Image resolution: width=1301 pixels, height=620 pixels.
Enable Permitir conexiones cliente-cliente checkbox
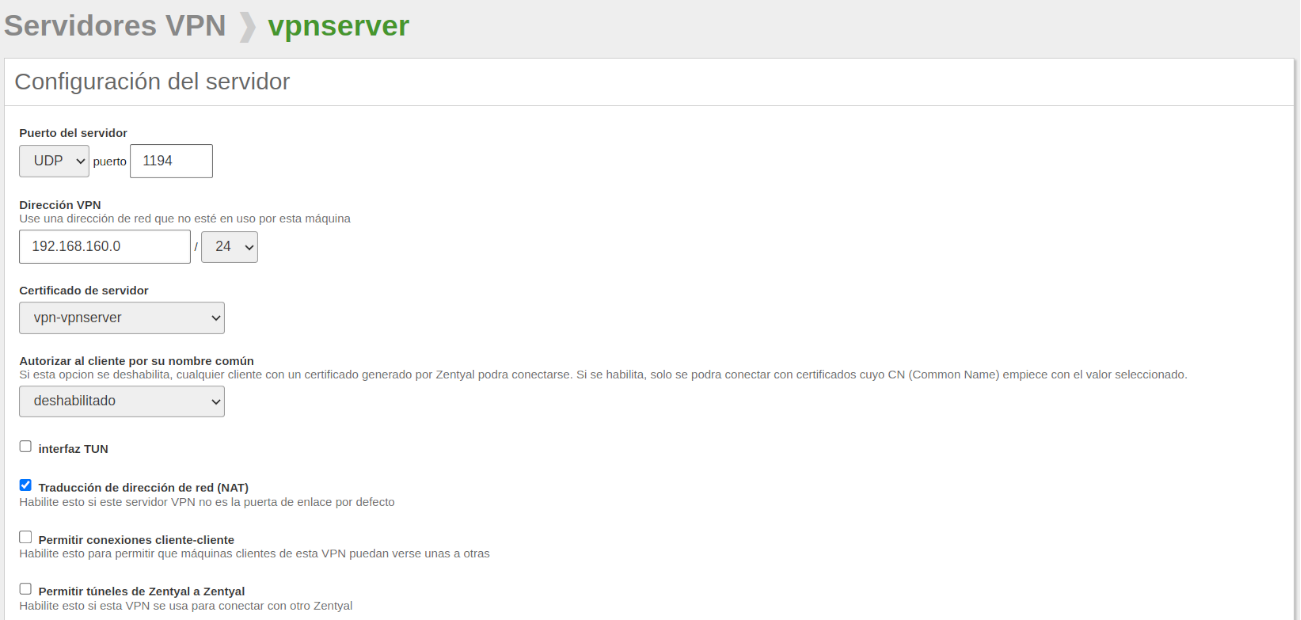26,538
